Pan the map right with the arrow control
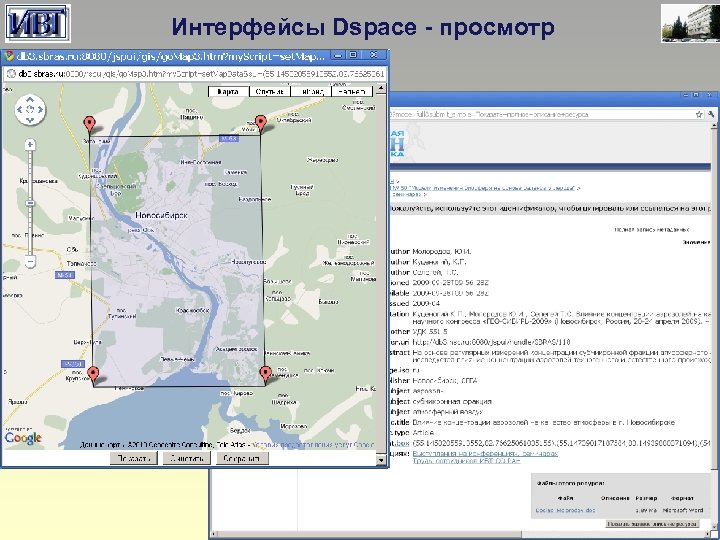 pyautogui.click(x=40, y=110)
